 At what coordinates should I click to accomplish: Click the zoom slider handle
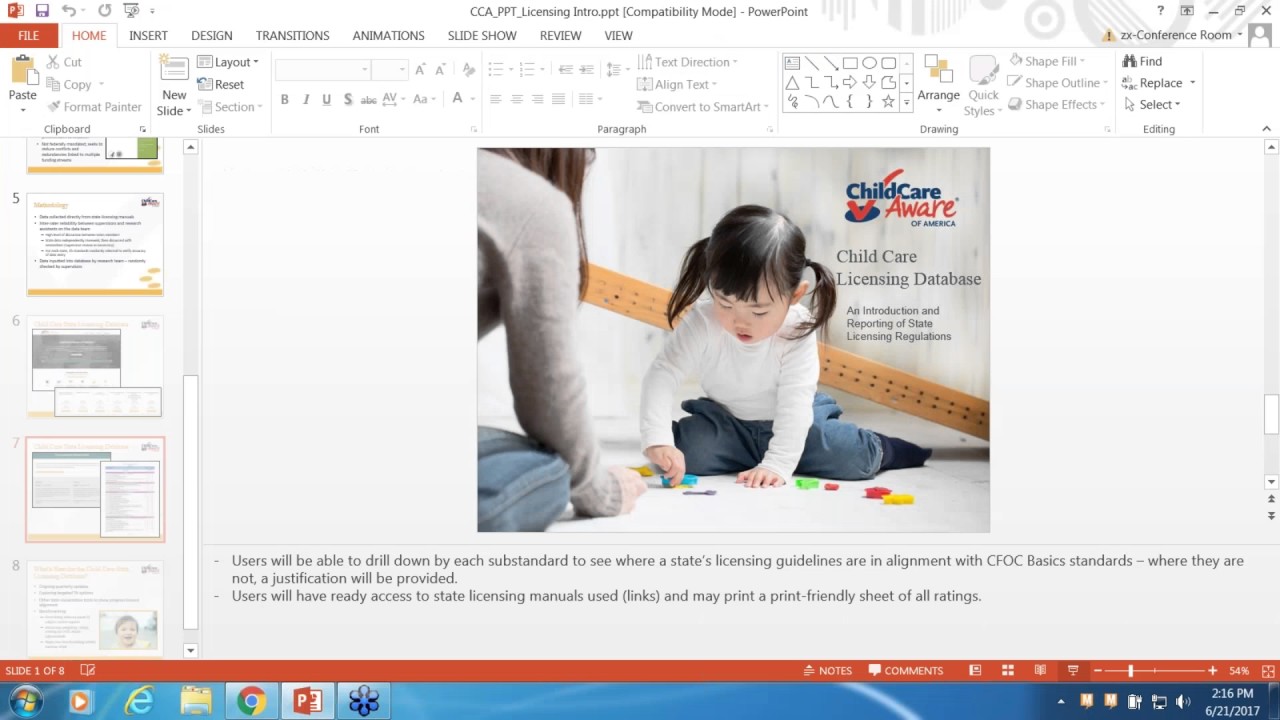(x=1131, y=670)
